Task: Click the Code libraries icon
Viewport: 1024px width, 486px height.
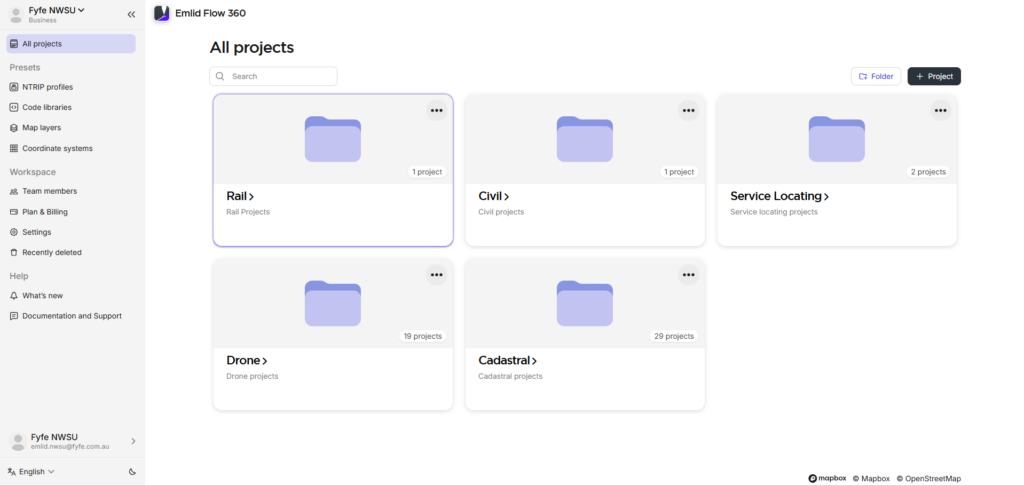Action: pyautogui.click(x=14, y=107)
